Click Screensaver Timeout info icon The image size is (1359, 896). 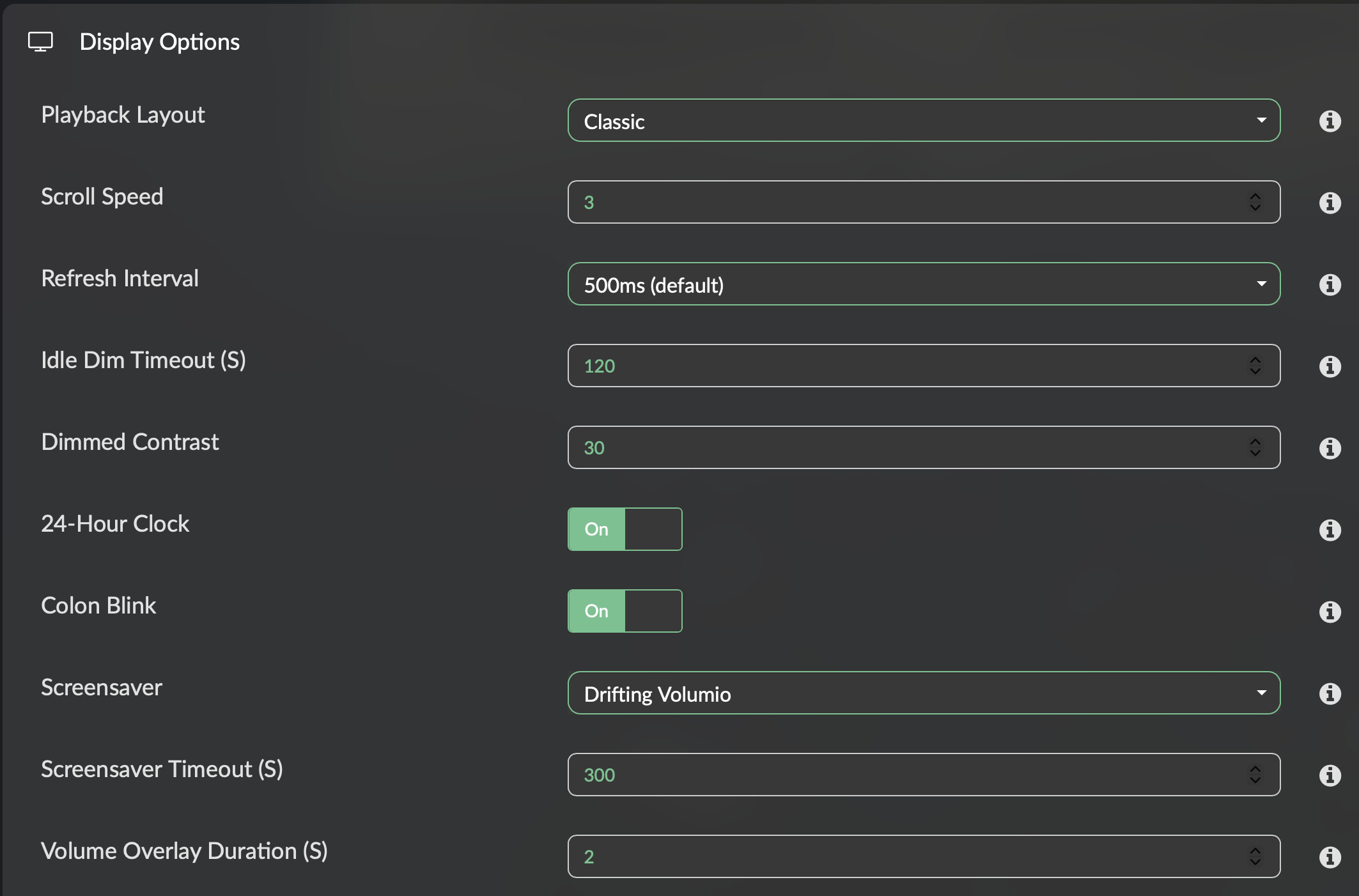1330,775
